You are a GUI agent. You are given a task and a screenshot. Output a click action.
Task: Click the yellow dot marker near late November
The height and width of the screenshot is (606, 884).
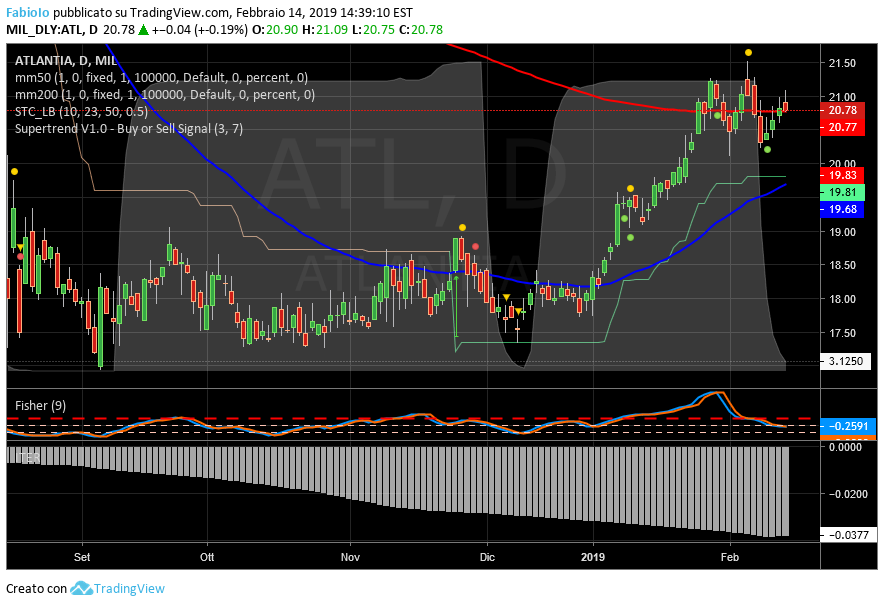click(462, 228)
